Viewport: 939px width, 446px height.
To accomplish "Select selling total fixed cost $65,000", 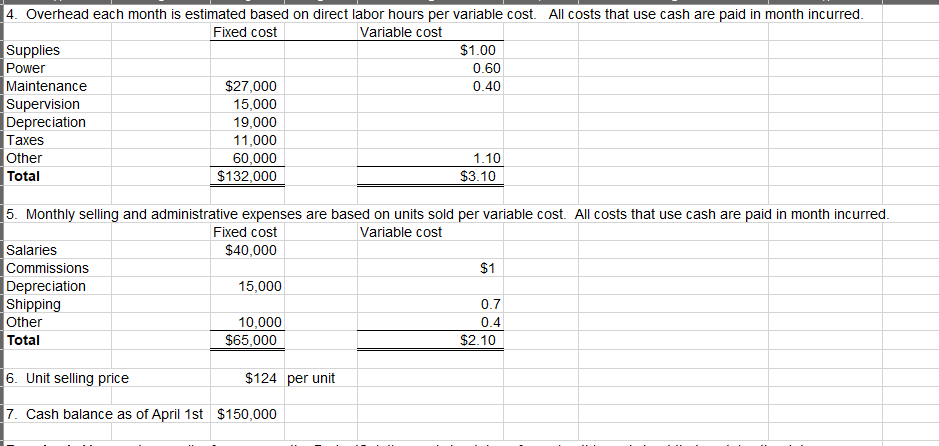I will click(250, 340).
